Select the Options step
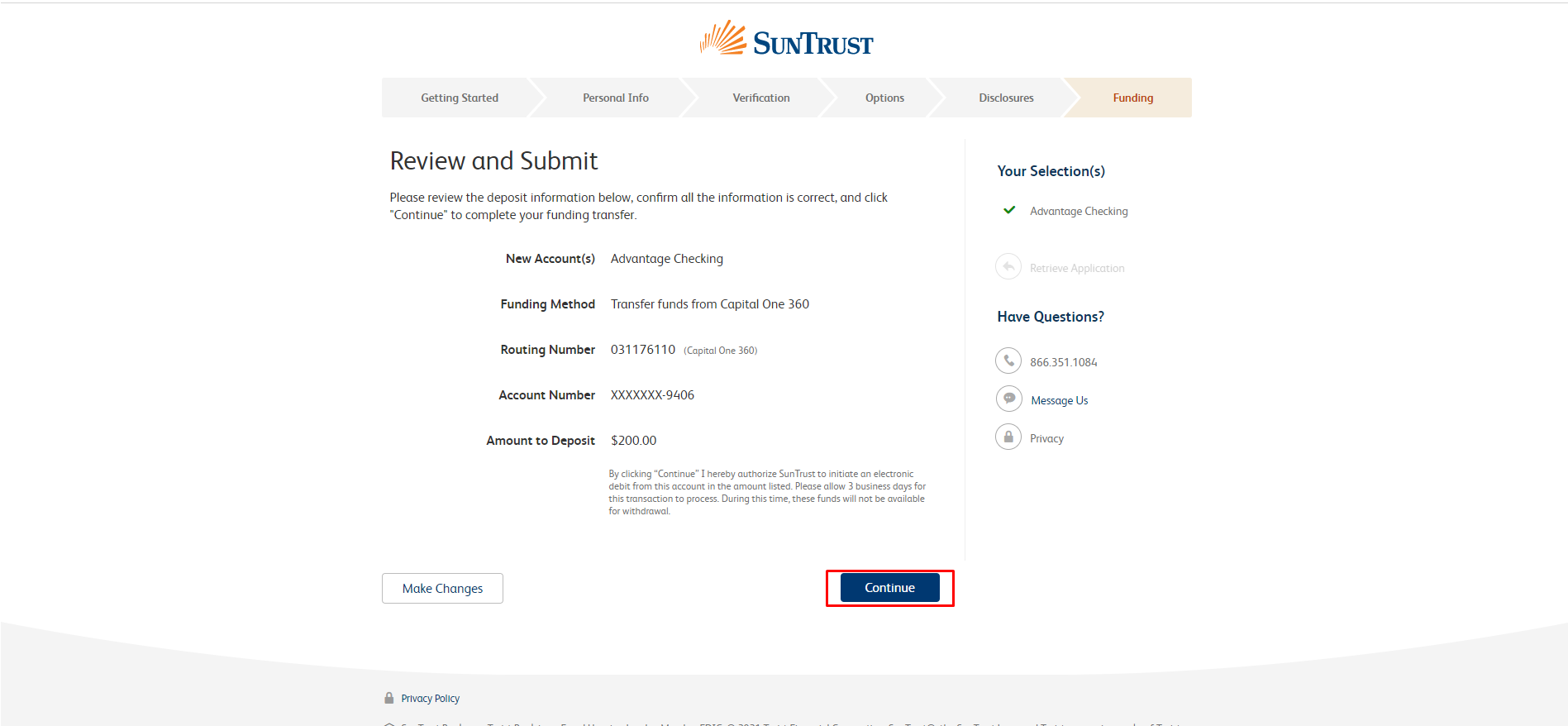This screenshot has height=726, width=1568. [x=884, y=98]
